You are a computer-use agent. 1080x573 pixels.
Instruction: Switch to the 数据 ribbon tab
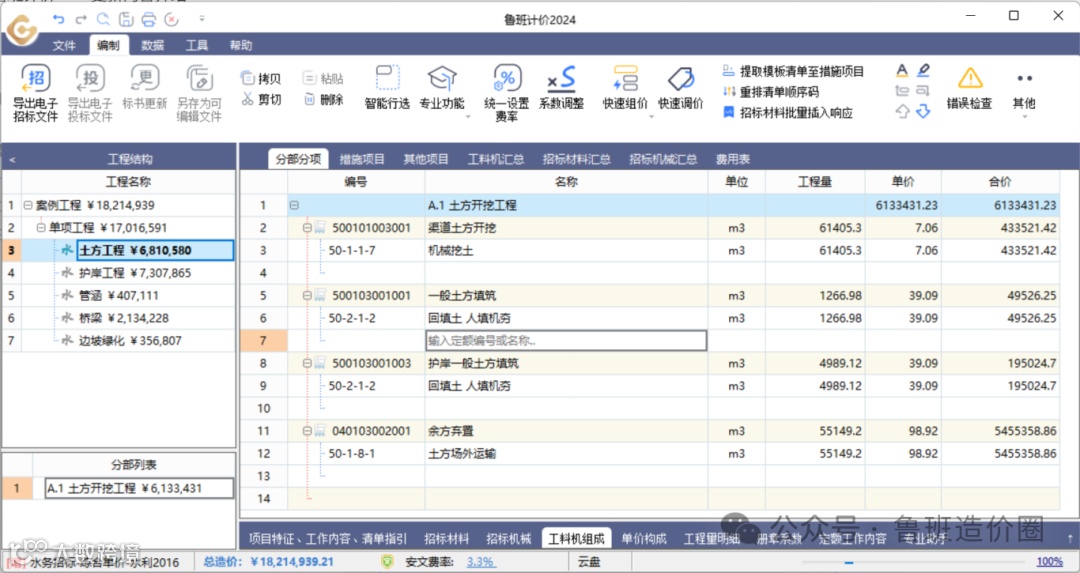click(152, 45)
